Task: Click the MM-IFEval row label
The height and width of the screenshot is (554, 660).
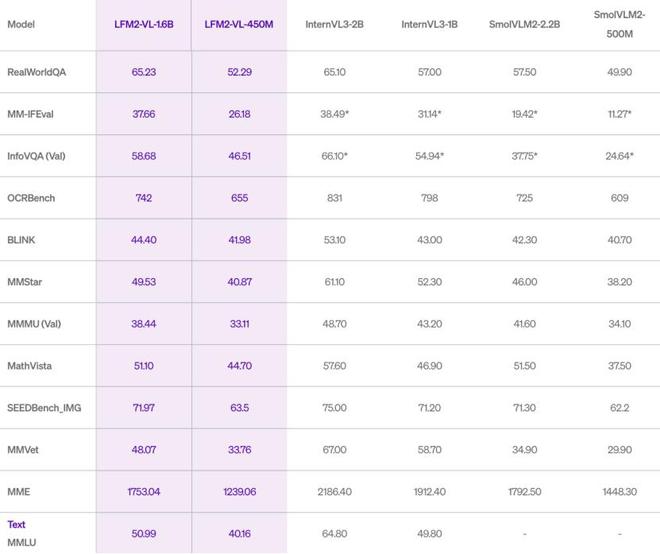Action: 30,114
